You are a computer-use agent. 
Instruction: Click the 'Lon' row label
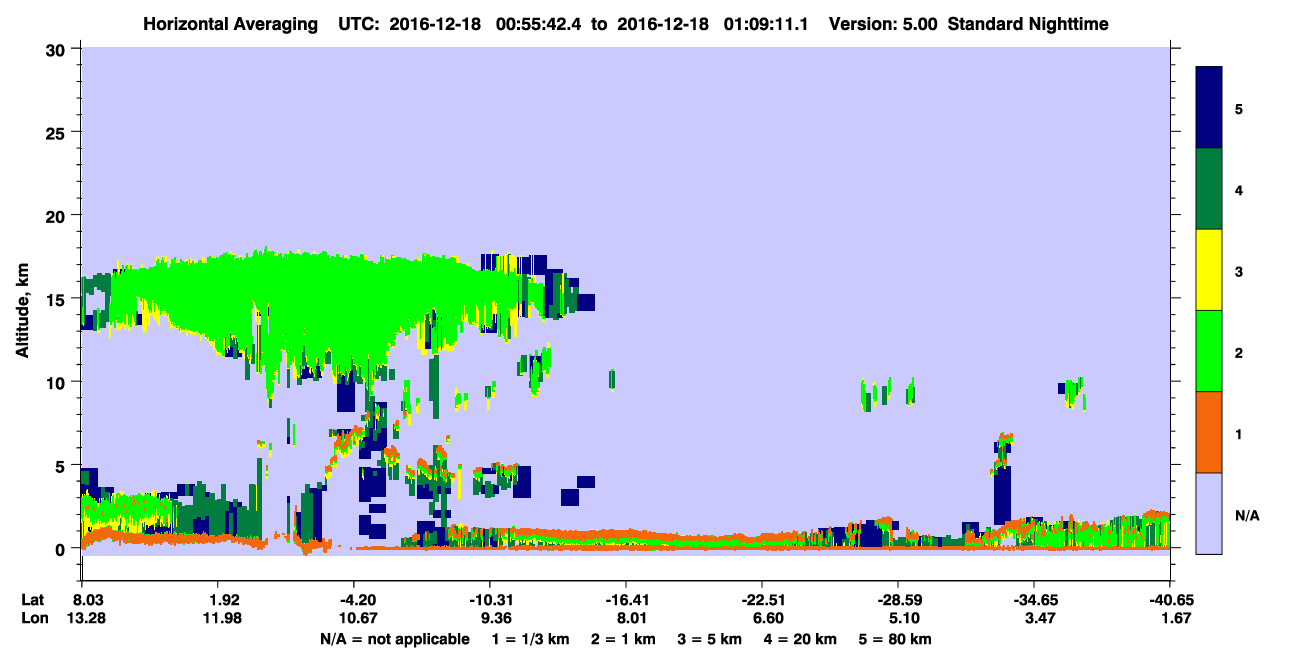(33, 619)
